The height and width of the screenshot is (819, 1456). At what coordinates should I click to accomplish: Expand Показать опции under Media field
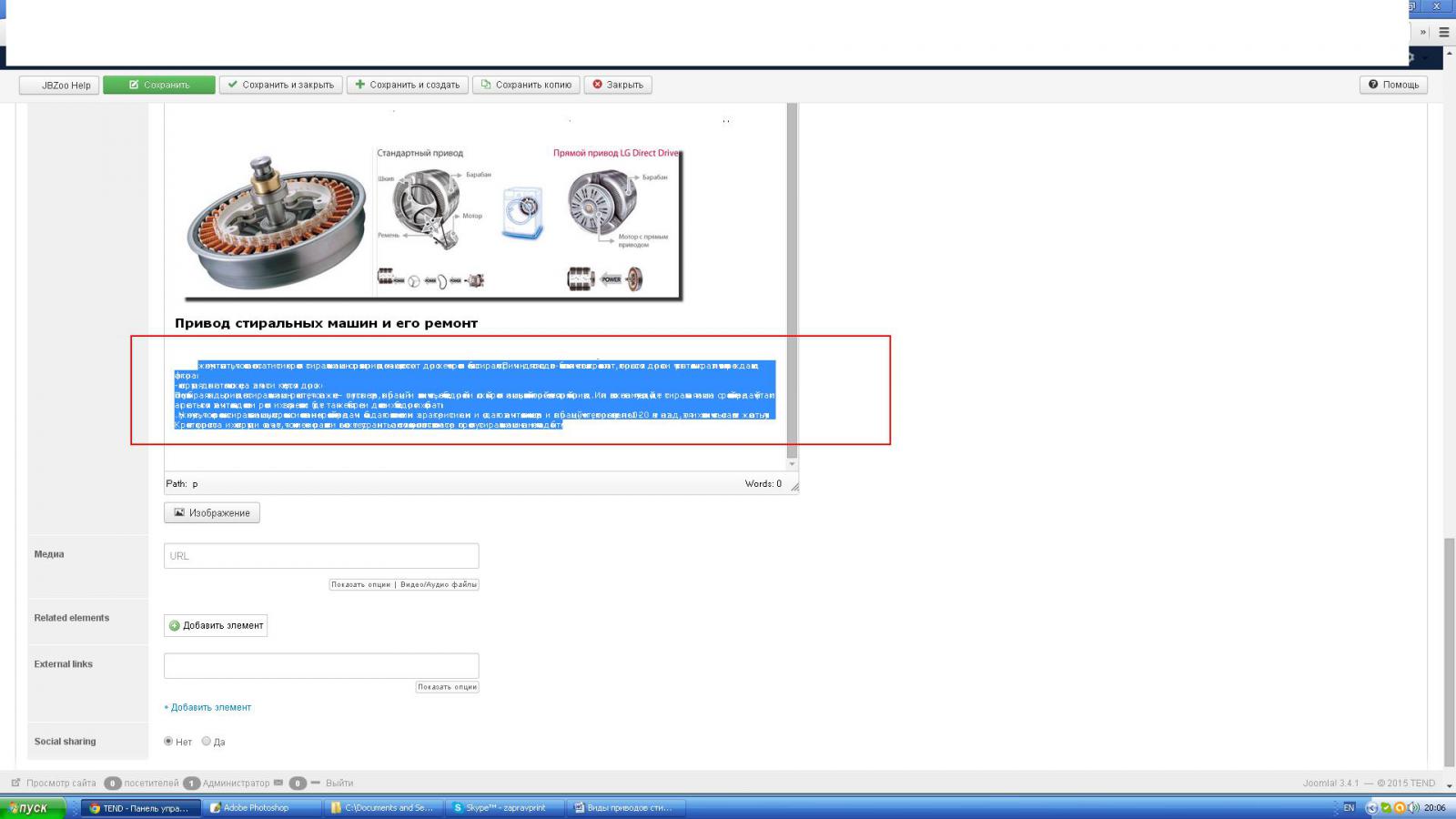pyautogui.click(x=360, y=584)
